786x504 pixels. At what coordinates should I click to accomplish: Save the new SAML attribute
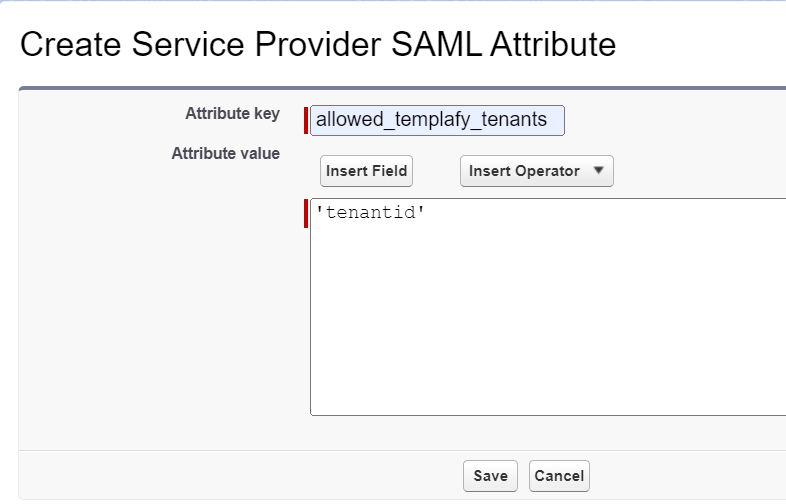[x=490, y=475]
